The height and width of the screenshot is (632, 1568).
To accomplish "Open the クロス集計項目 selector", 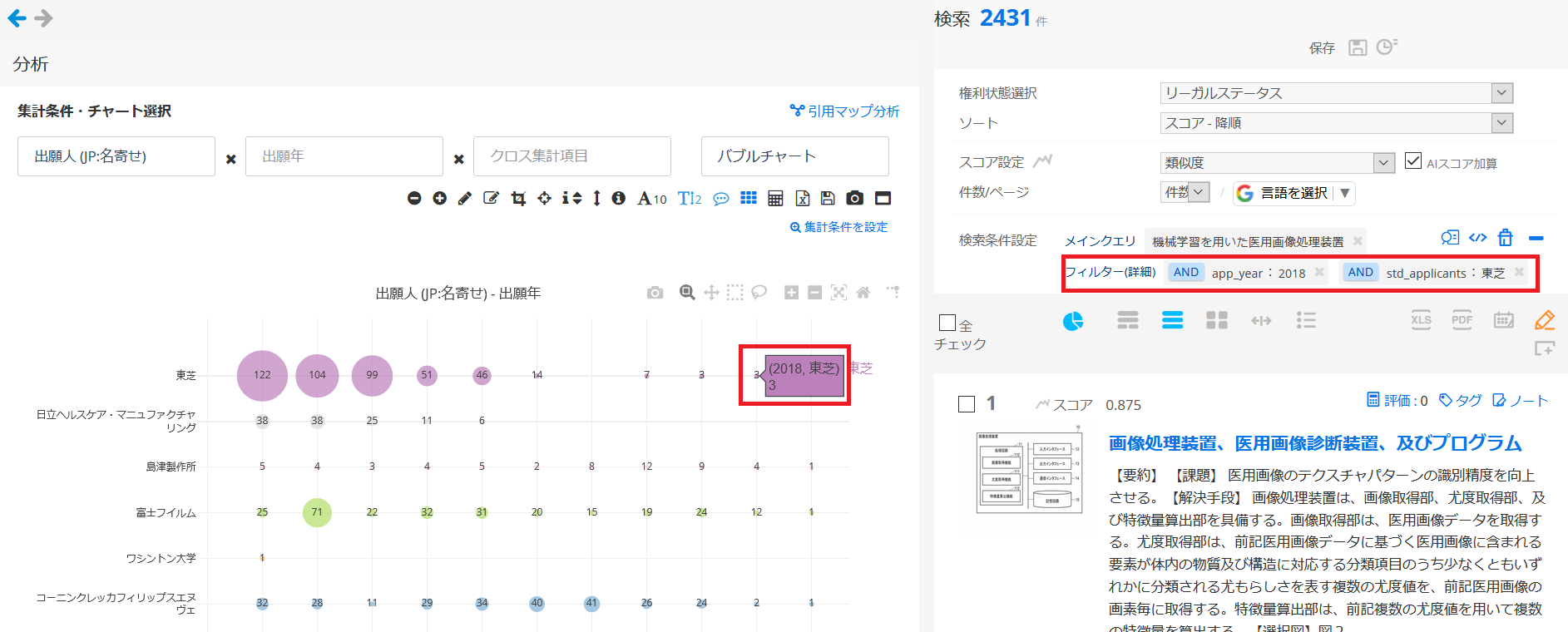I will [572, 156].
